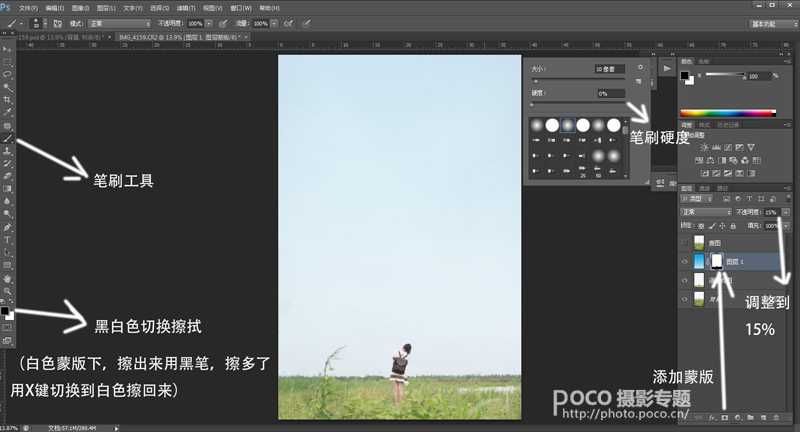
Task: Toggle pressure for size button in options bar
Action: coord(306,23)
